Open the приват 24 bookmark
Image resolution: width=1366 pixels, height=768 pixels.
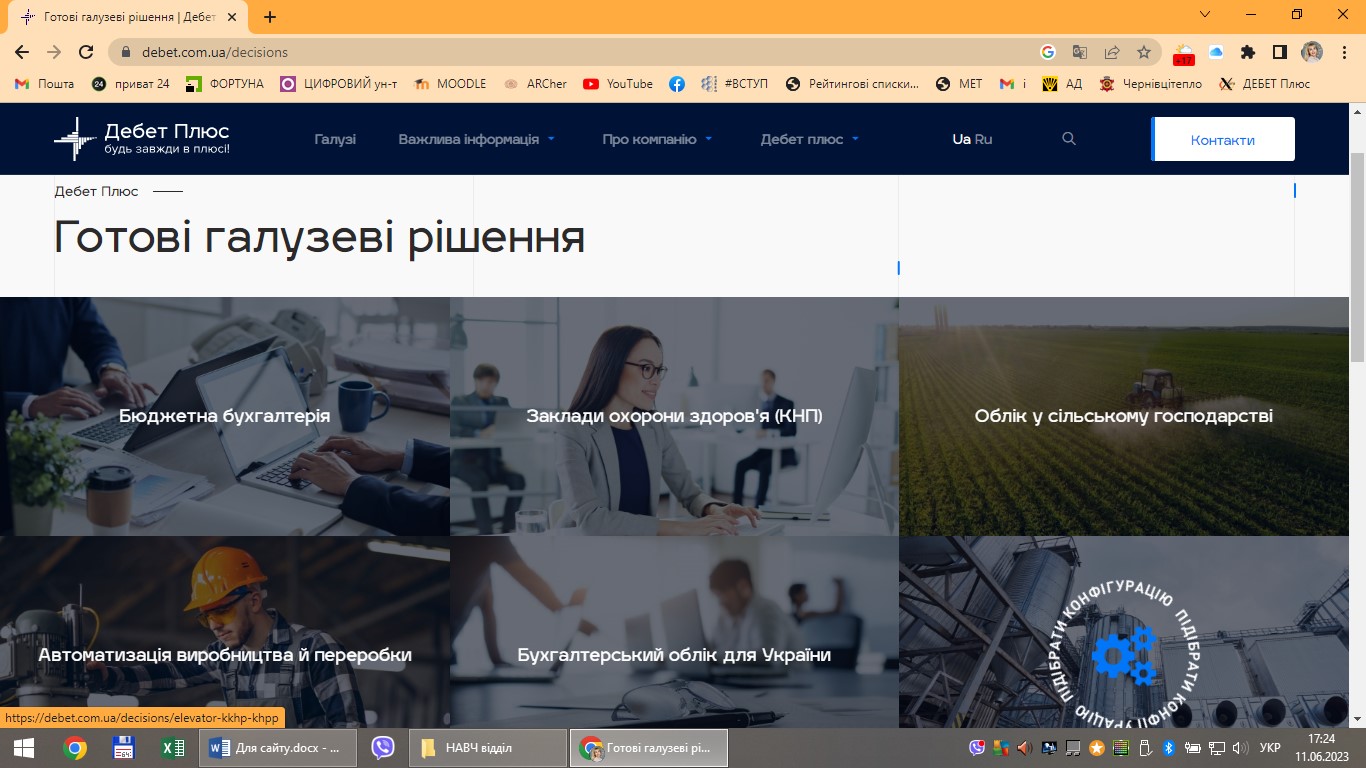click(130, 84)
